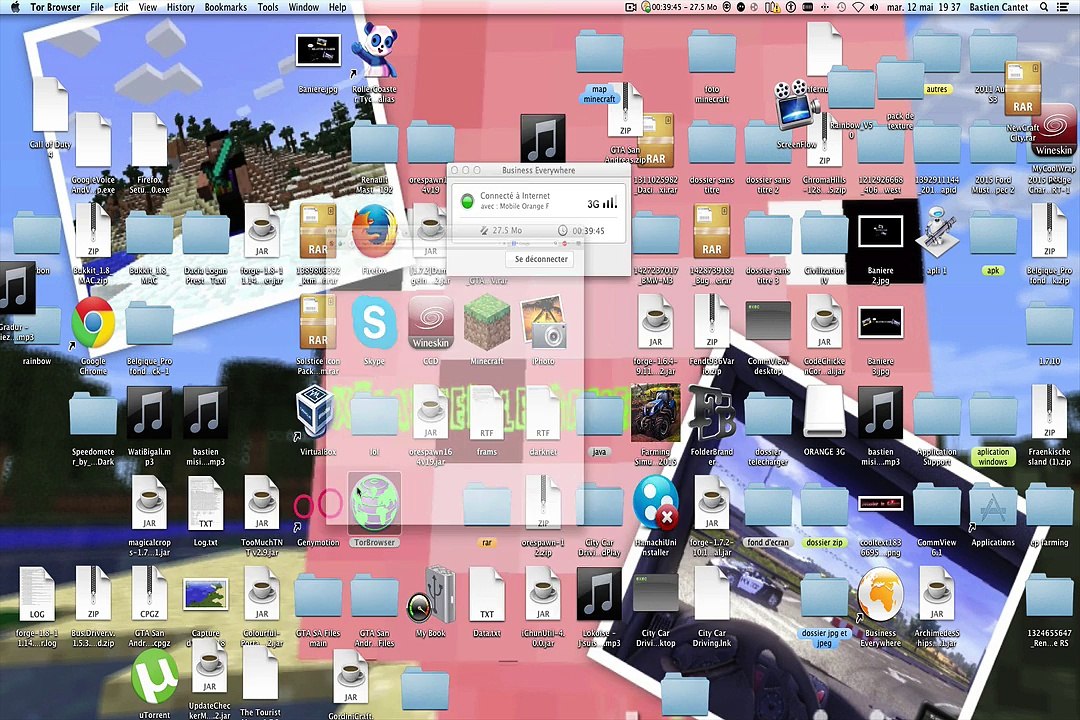The image size is (1080, 720).
Task: Open the RollerCoaster Tycoon panda alias
Action: click(374, 50)
